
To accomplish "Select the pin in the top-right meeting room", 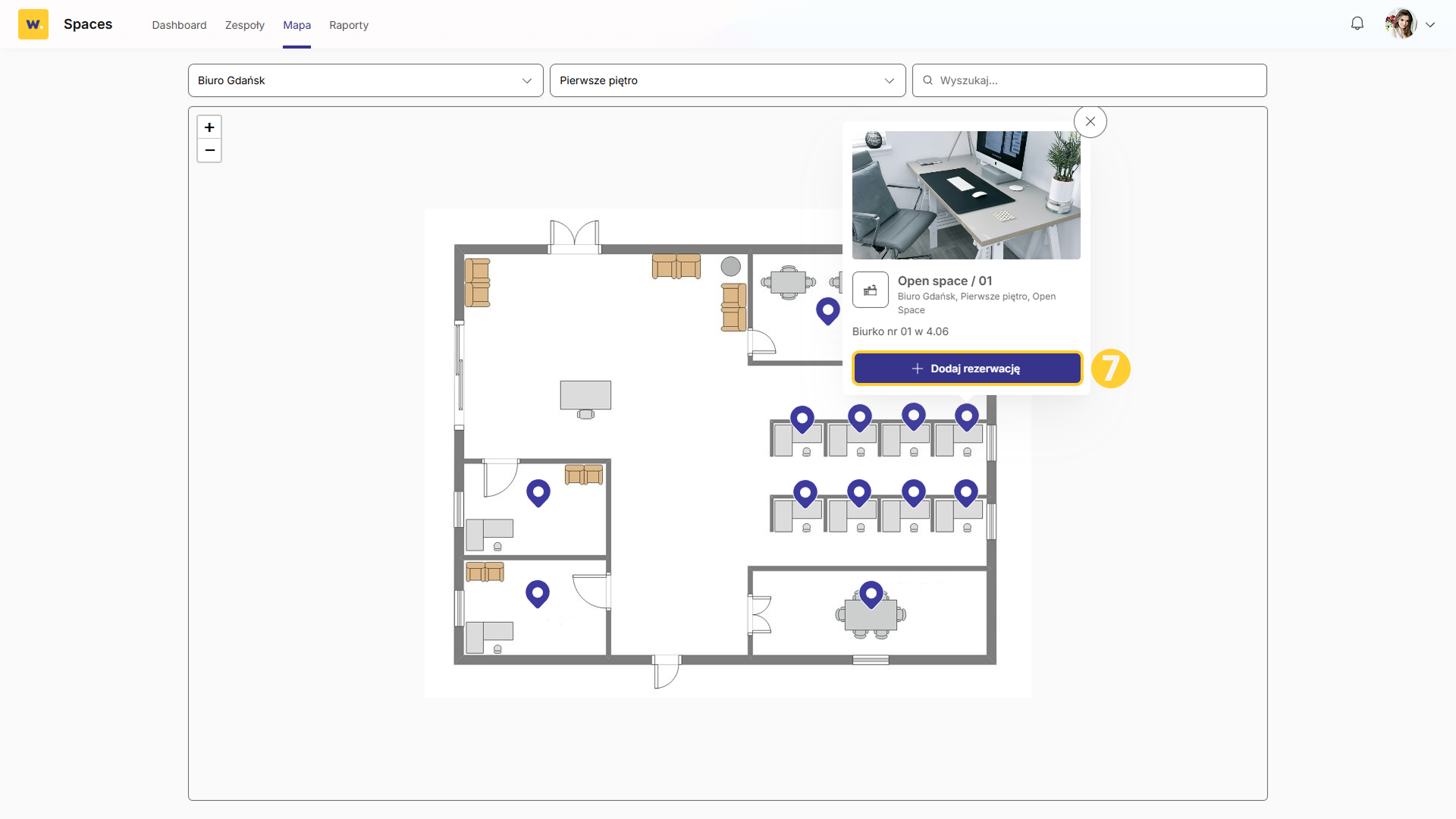I will (828, 311).
